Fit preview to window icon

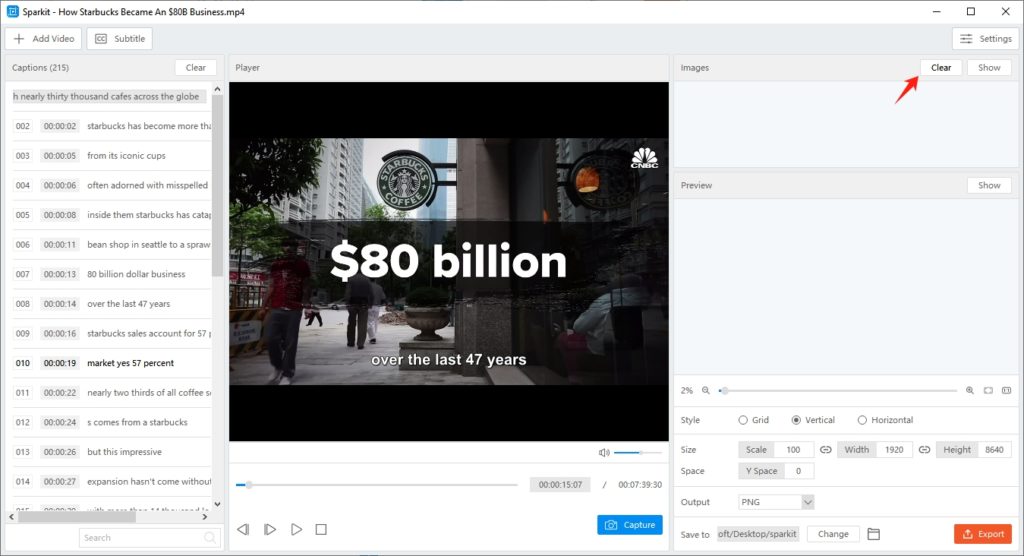click(988, 391)
